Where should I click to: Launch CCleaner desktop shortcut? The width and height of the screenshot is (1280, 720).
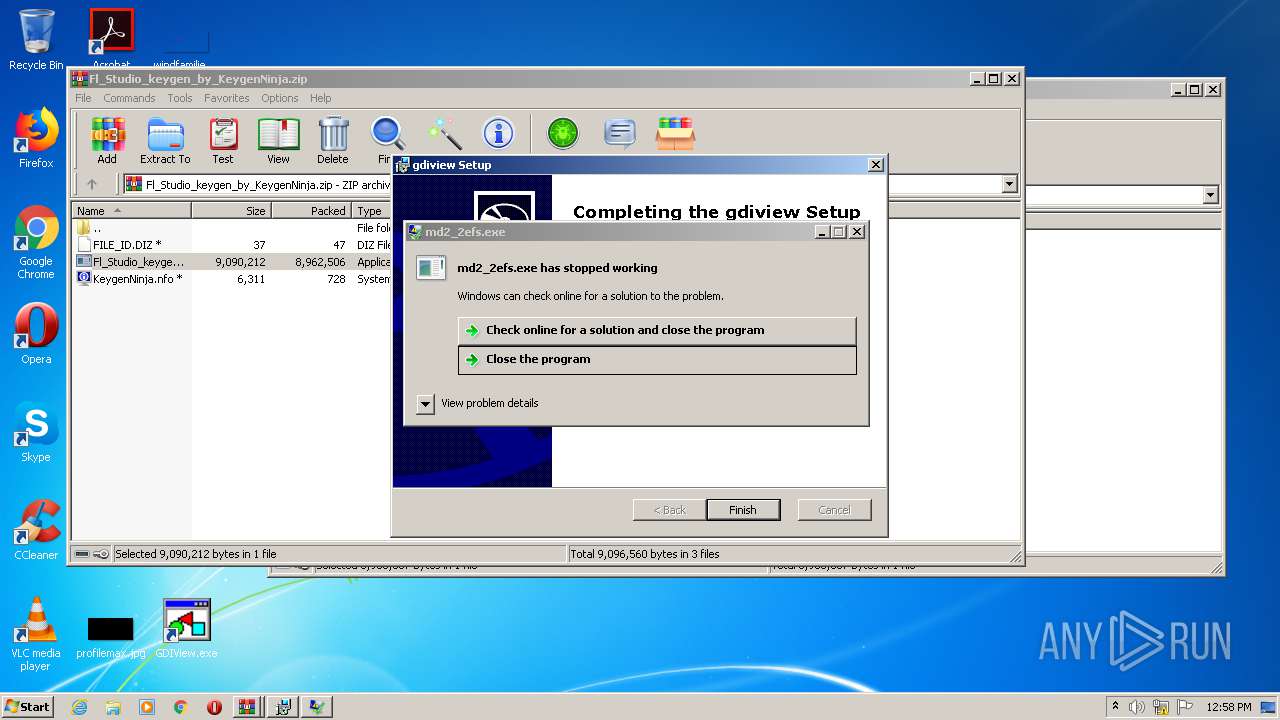click(x=36, y=531)
